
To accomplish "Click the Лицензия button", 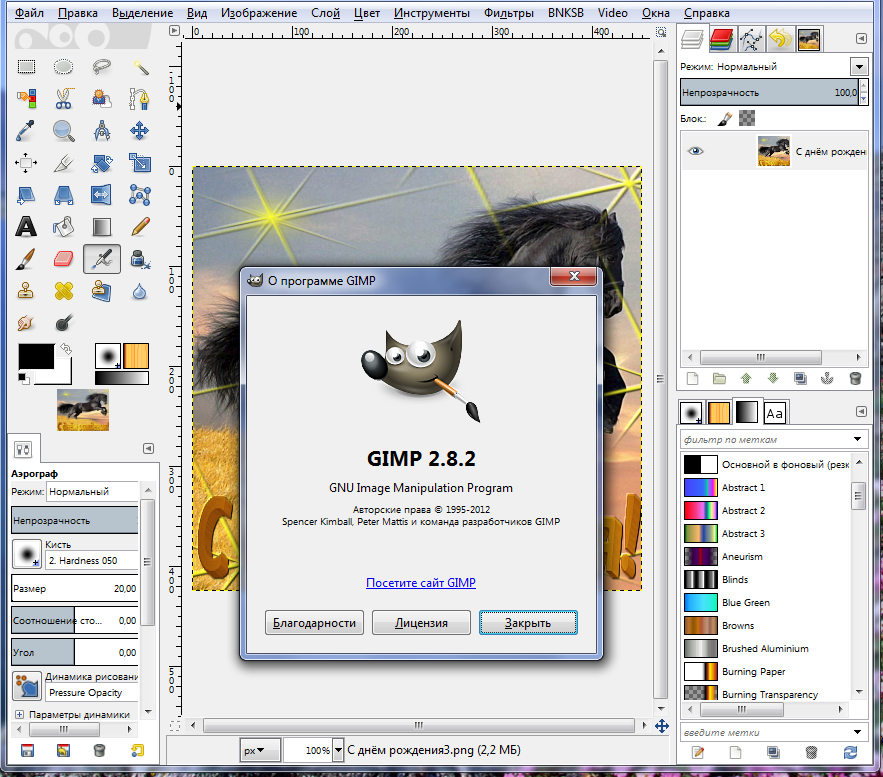I will (421, 623).
